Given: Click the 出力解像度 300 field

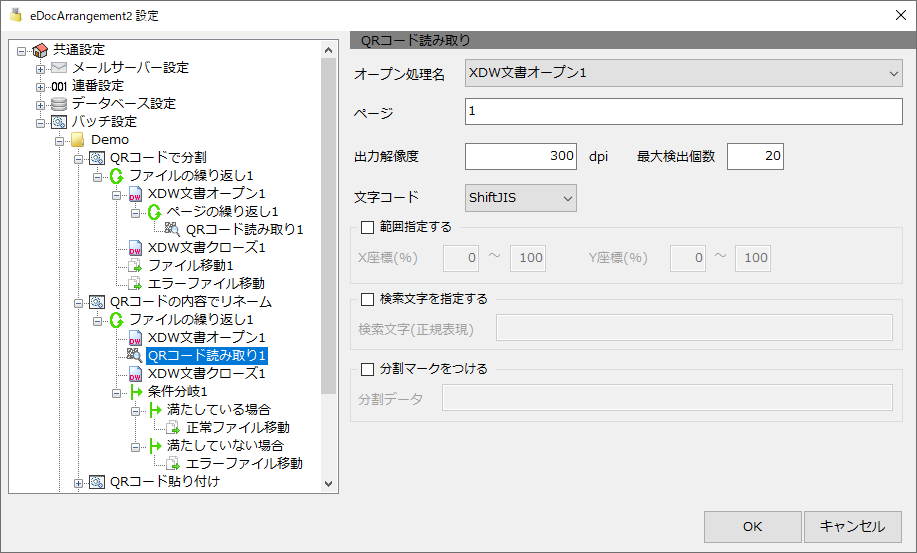Looking at the screenshot, I should coord(520,156).
